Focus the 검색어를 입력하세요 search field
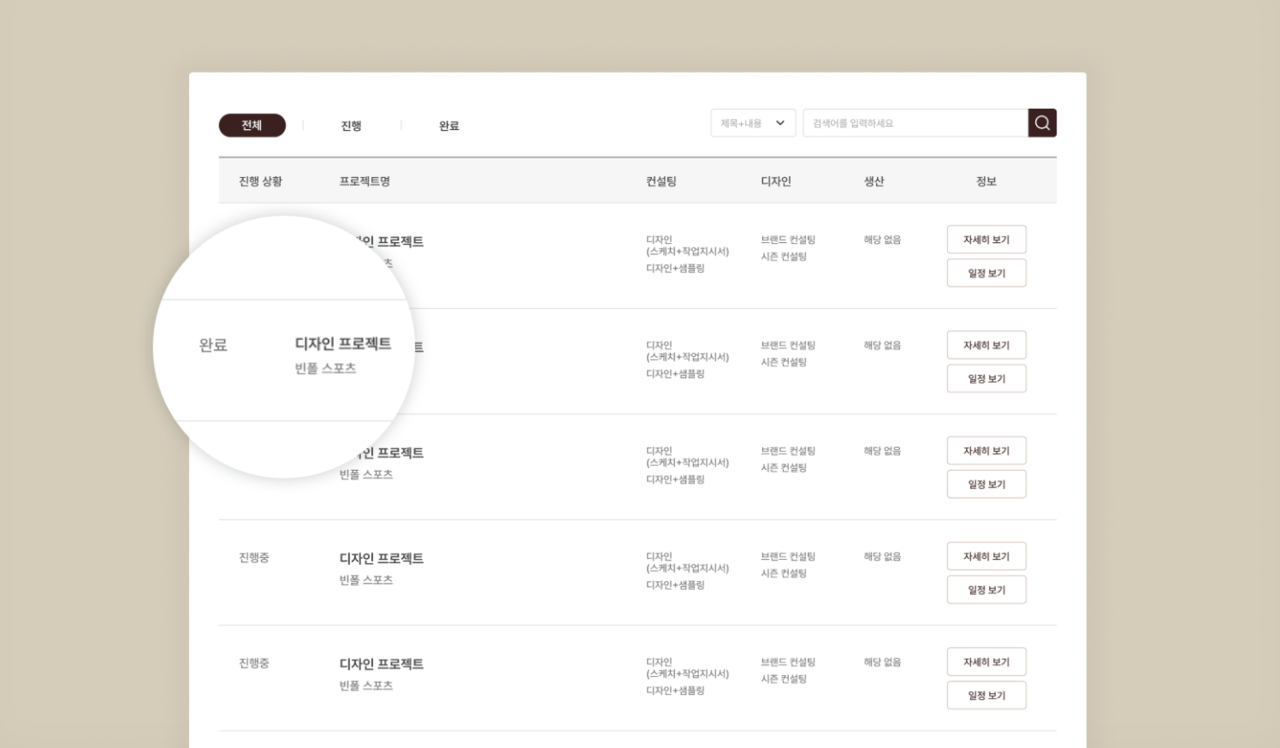The height and width of the screenshot is (748, 1280). [x=915, y=123]
